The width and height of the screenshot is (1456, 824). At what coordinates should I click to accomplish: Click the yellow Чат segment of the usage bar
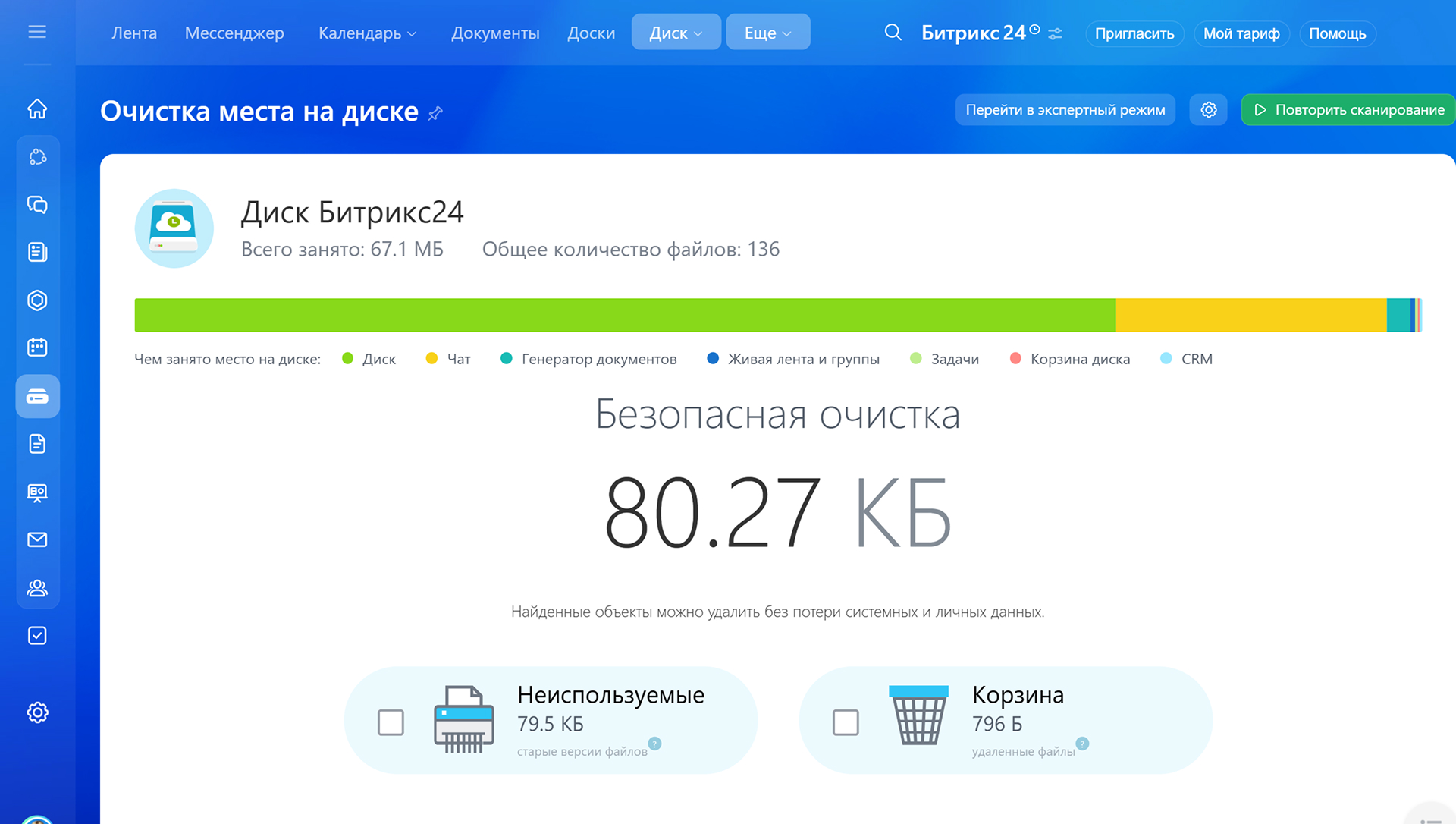[1250, 315]
